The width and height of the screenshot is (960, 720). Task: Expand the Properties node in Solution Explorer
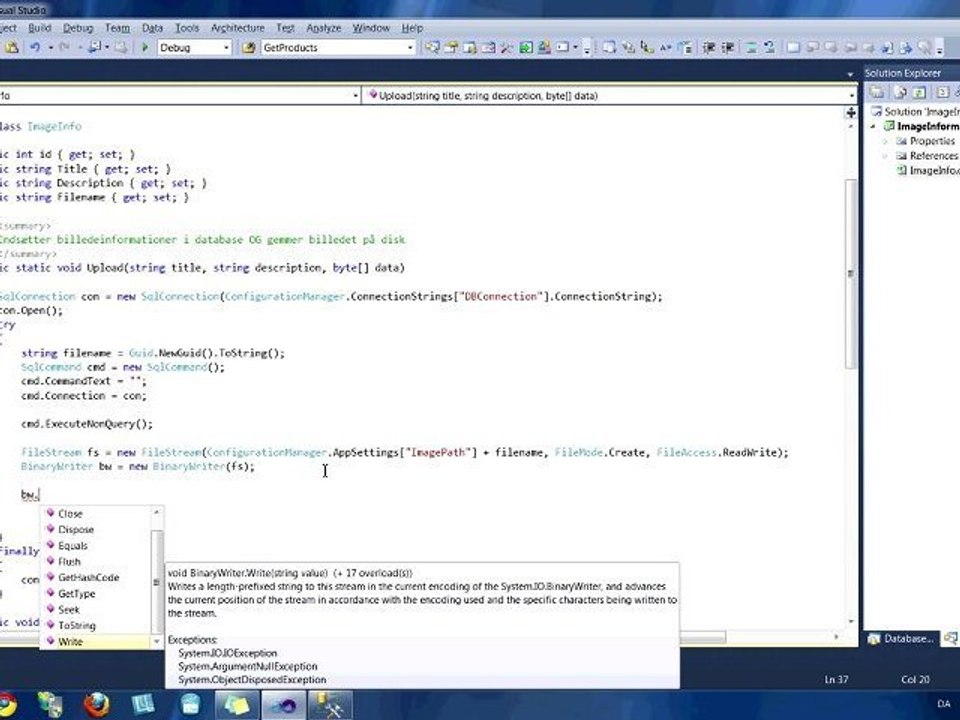click(x=885, y=141)
